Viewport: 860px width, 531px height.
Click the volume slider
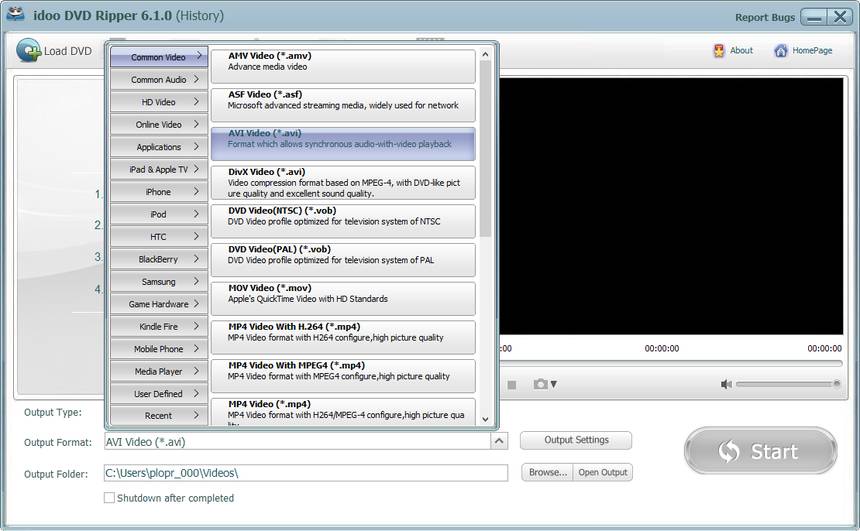pyautogui.click(x=788, y=384)
